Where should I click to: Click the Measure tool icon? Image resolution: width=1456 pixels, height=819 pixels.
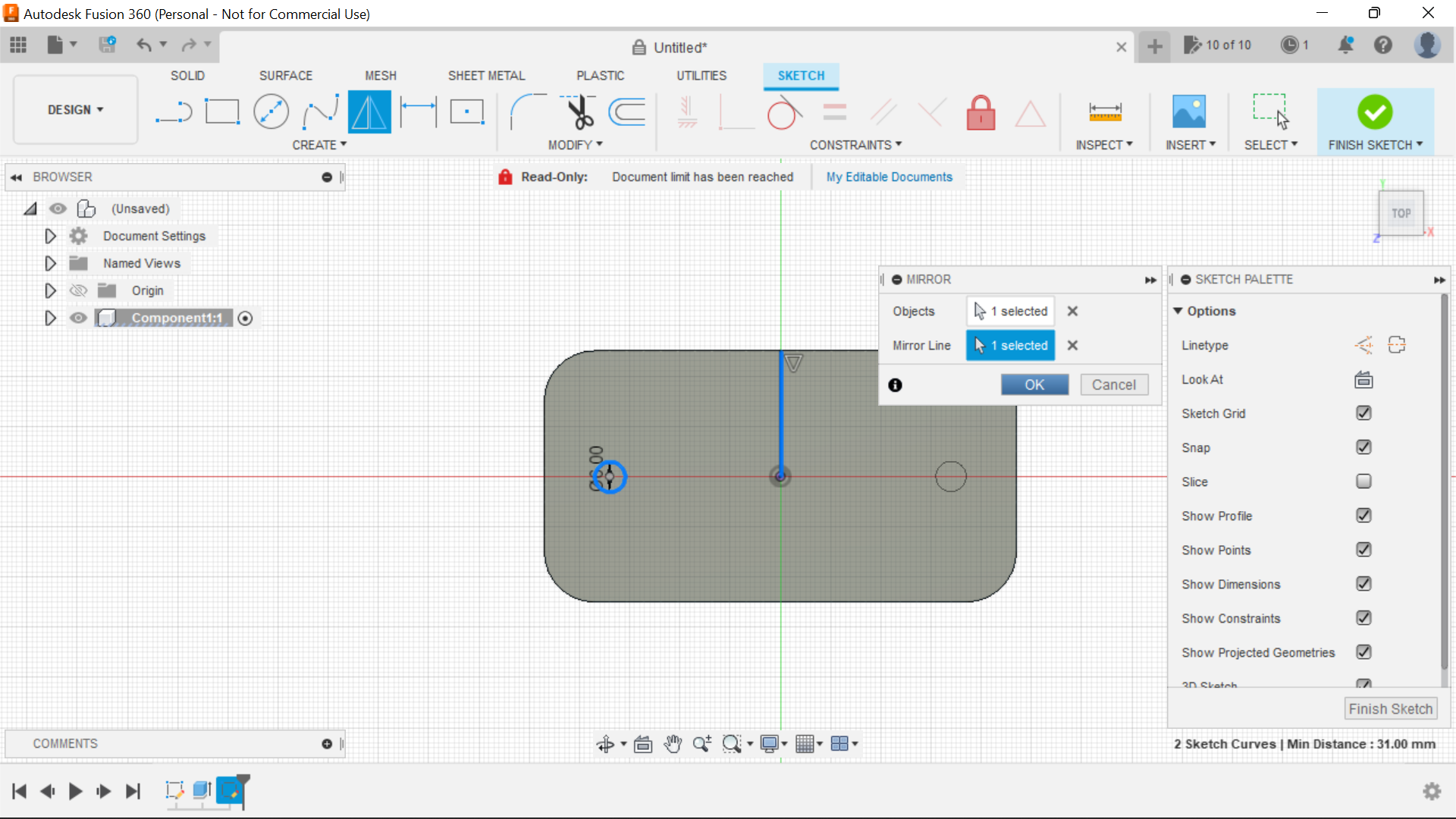point(1105,112)
